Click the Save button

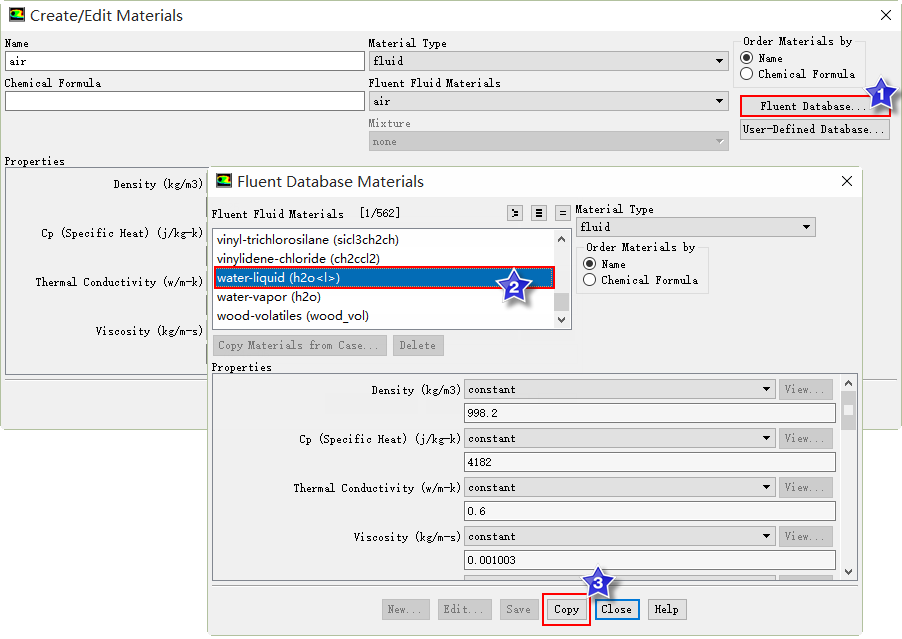click(x=518, y=609)
